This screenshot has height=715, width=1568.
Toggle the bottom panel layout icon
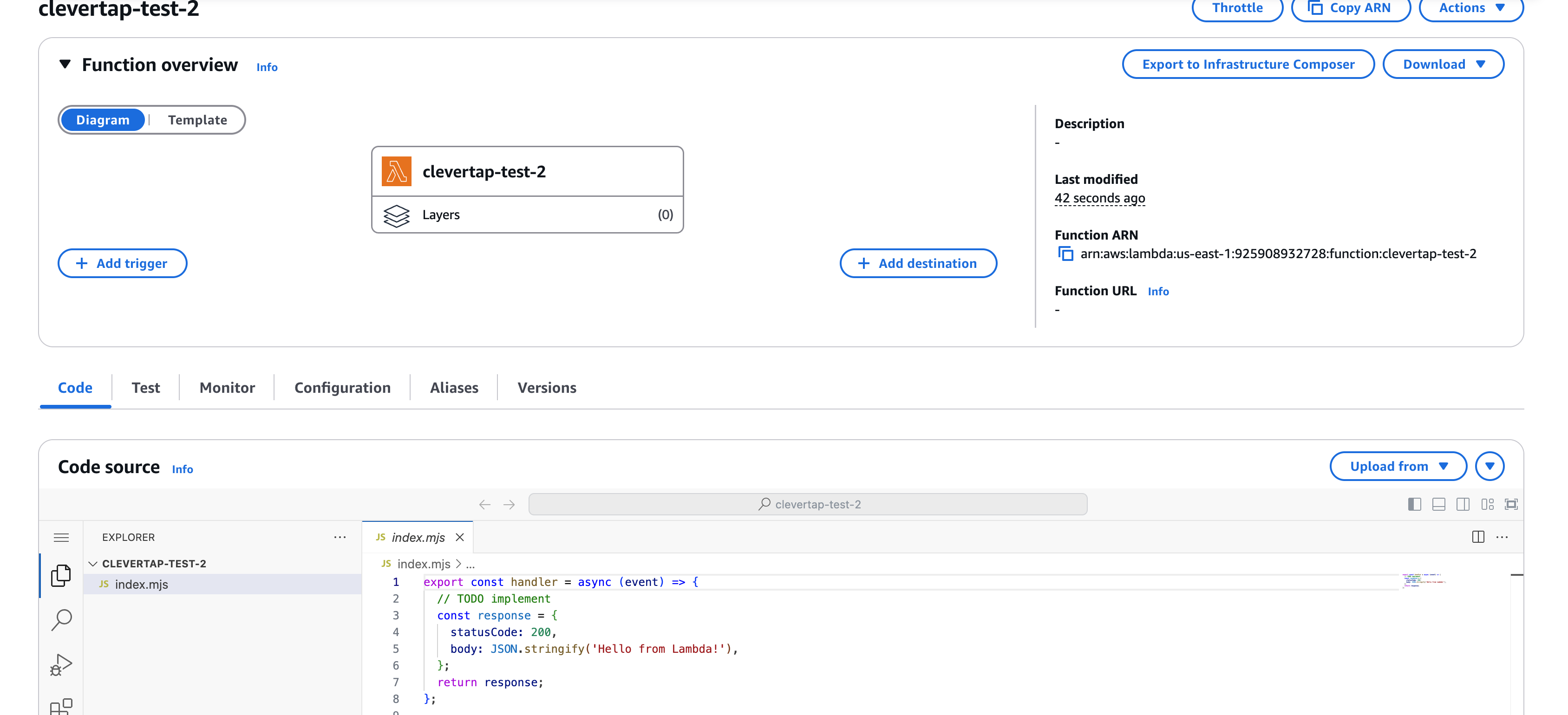pyautogui.click(x=1438, y=504)
